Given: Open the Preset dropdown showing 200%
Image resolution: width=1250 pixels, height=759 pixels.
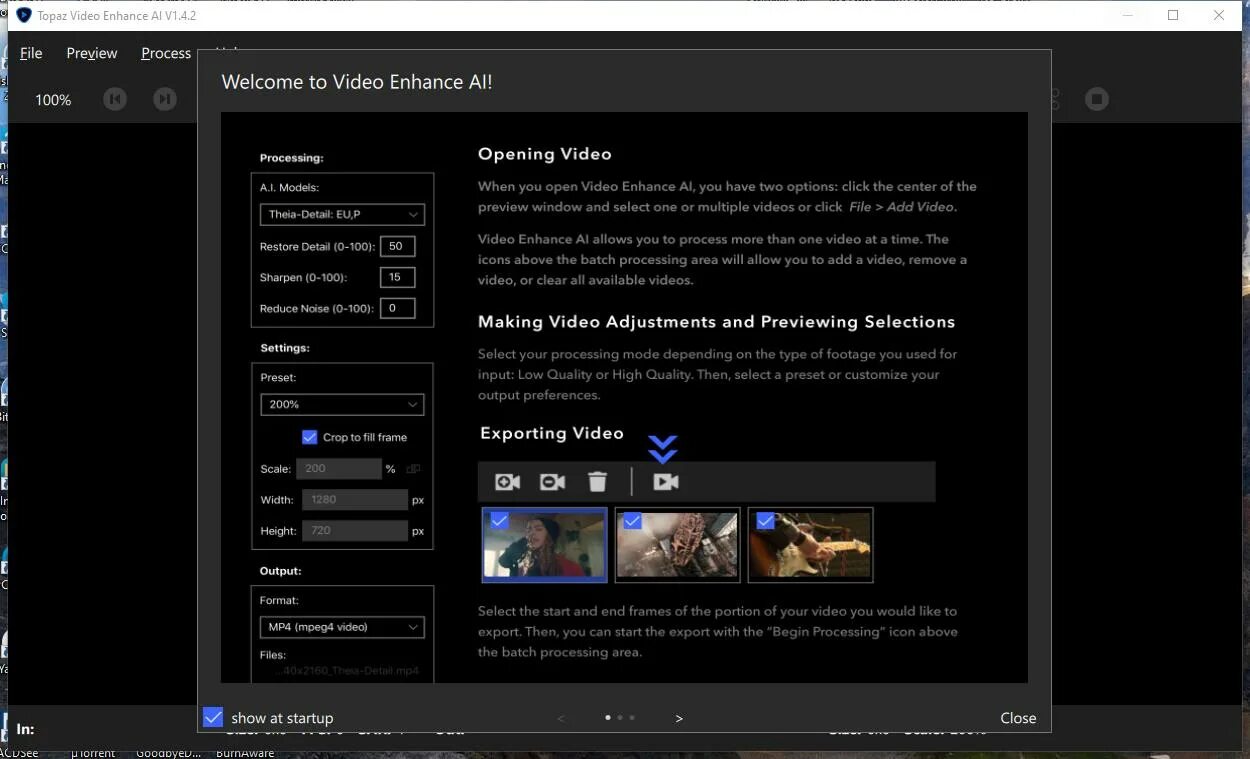Looking at the screenshot, I should click(x=342, y=404).
